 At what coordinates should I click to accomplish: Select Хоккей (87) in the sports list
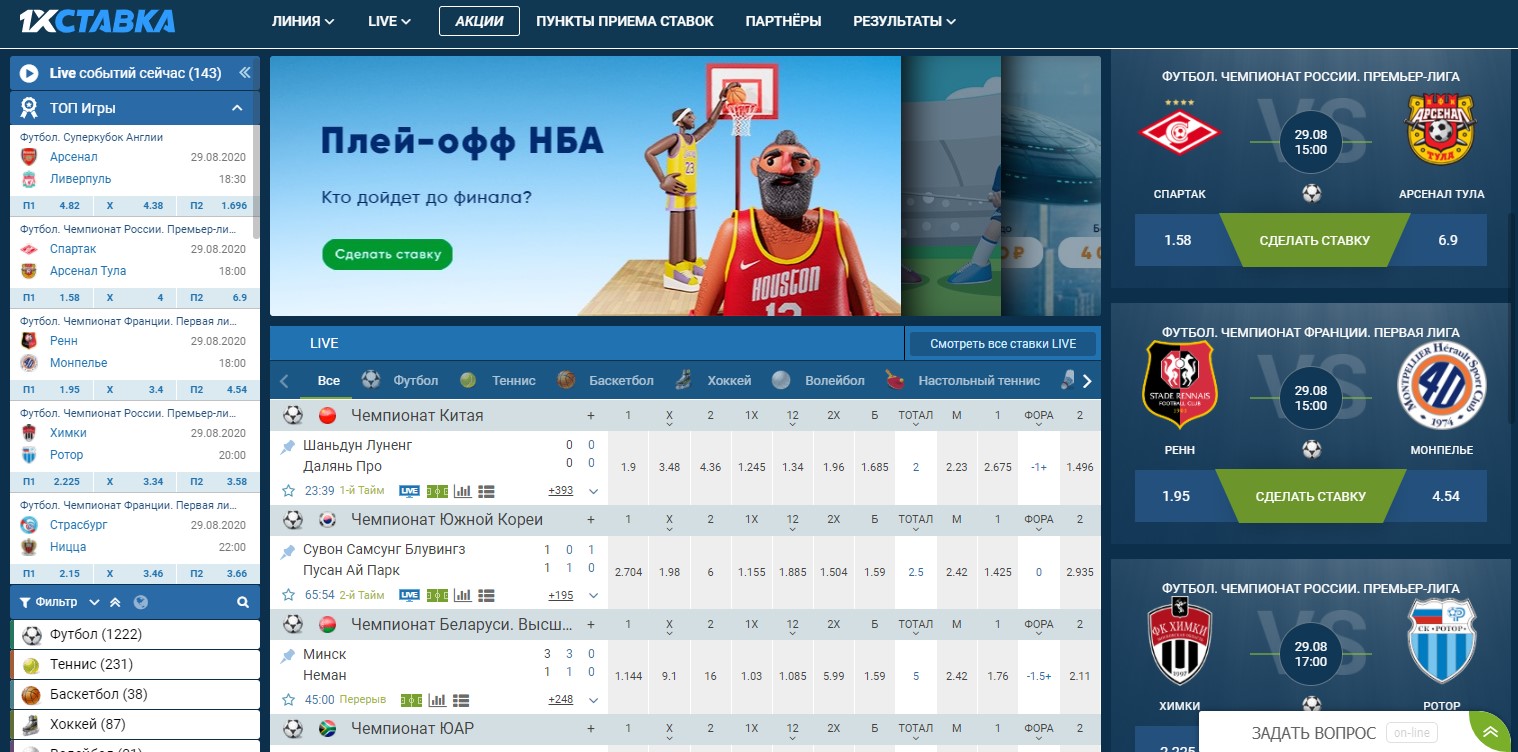coord(135,725)
